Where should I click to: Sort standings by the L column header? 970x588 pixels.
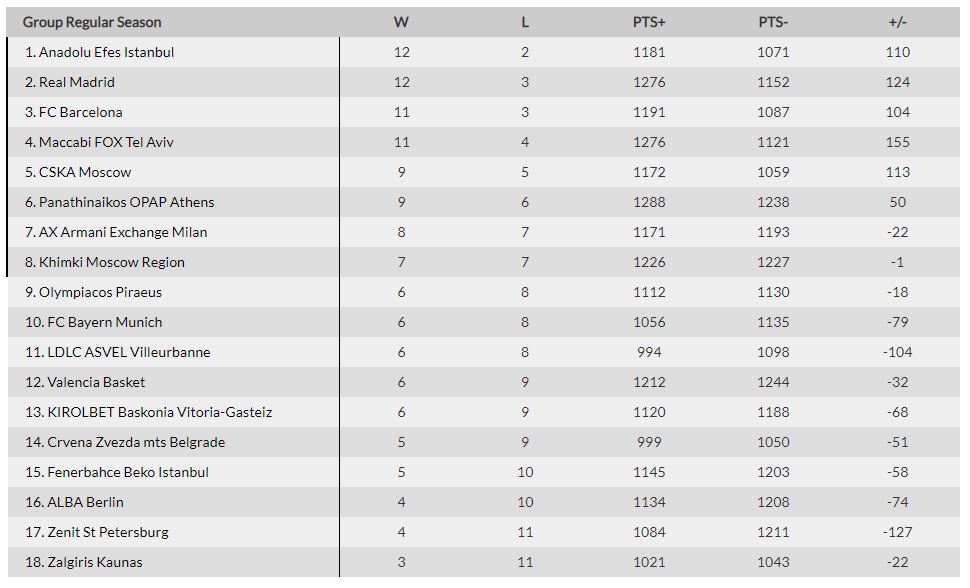pyautogui.click(x=525, y=22)
